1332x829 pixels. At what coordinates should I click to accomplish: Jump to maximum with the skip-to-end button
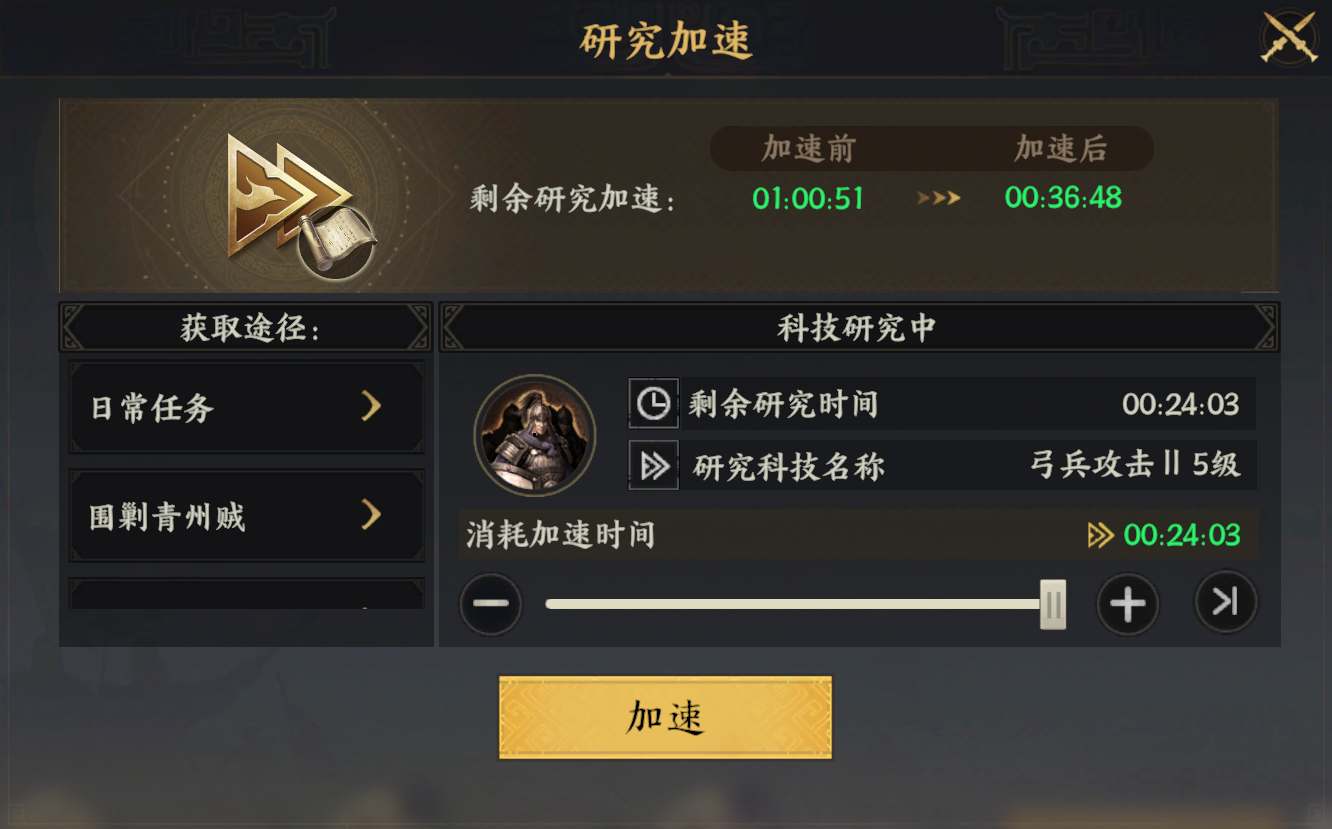coord(1225,602)
